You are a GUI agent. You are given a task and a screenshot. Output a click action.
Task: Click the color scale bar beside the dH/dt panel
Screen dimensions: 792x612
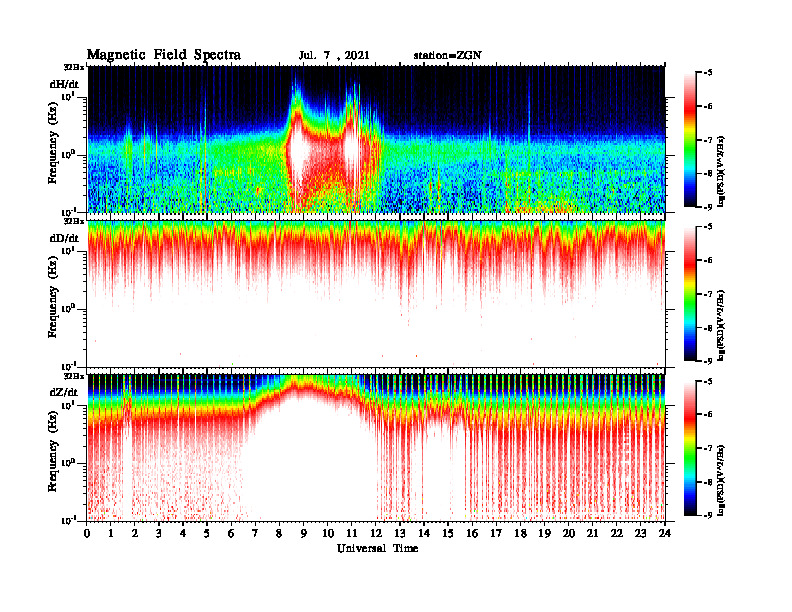(689, 140)
